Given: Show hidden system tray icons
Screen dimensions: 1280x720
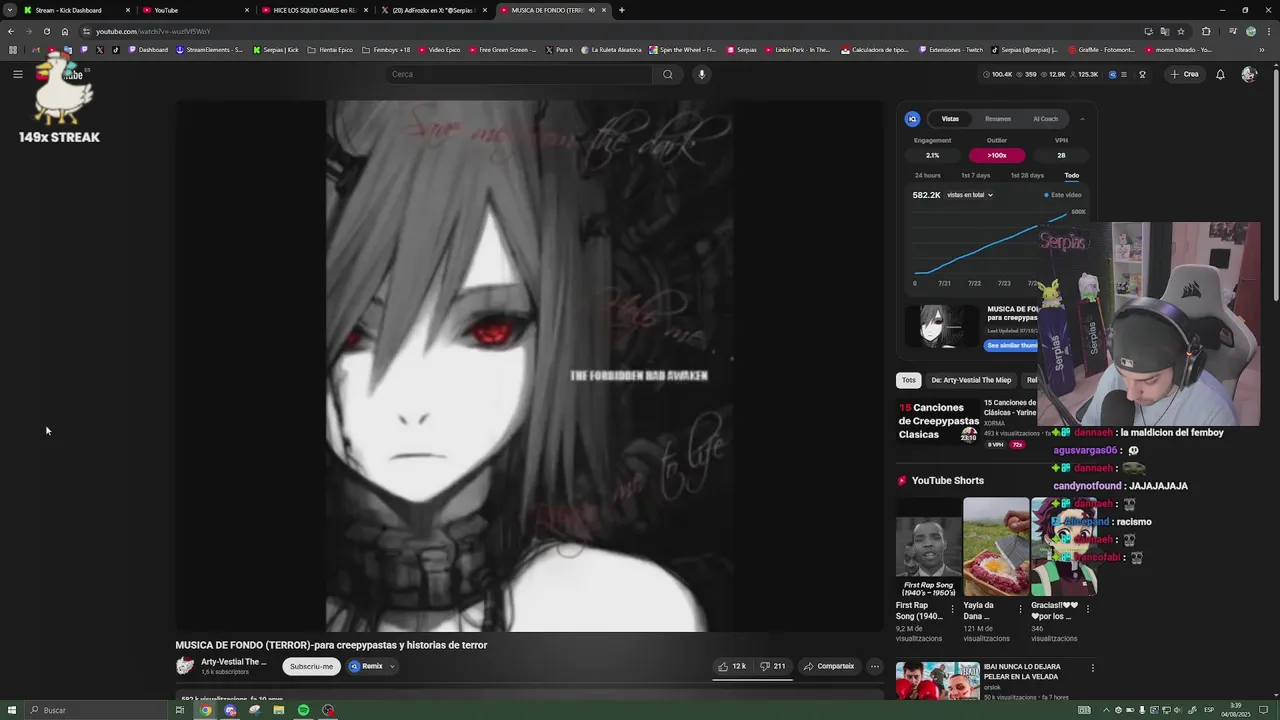Looking at the screenshot, I should coord(1107,710).
